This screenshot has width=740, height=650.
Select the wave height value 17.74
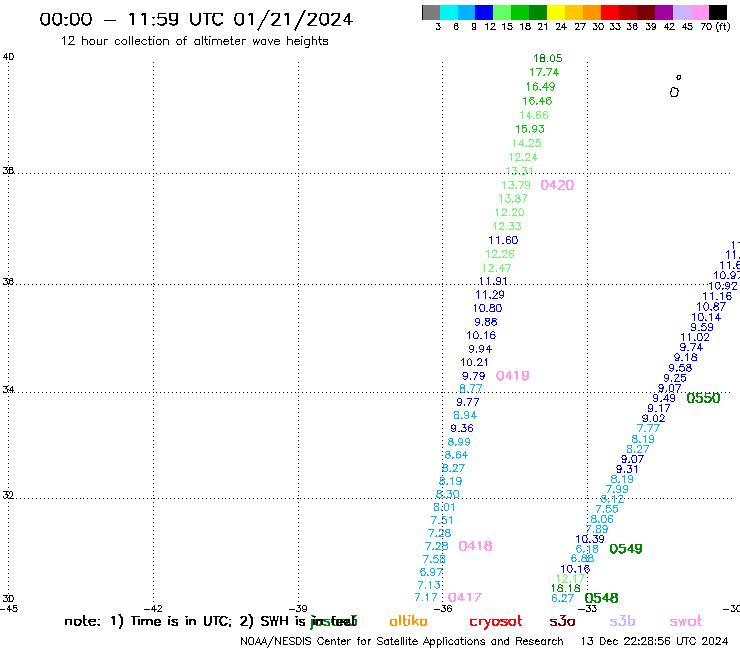pyautogui.click(x=544, y=72)
